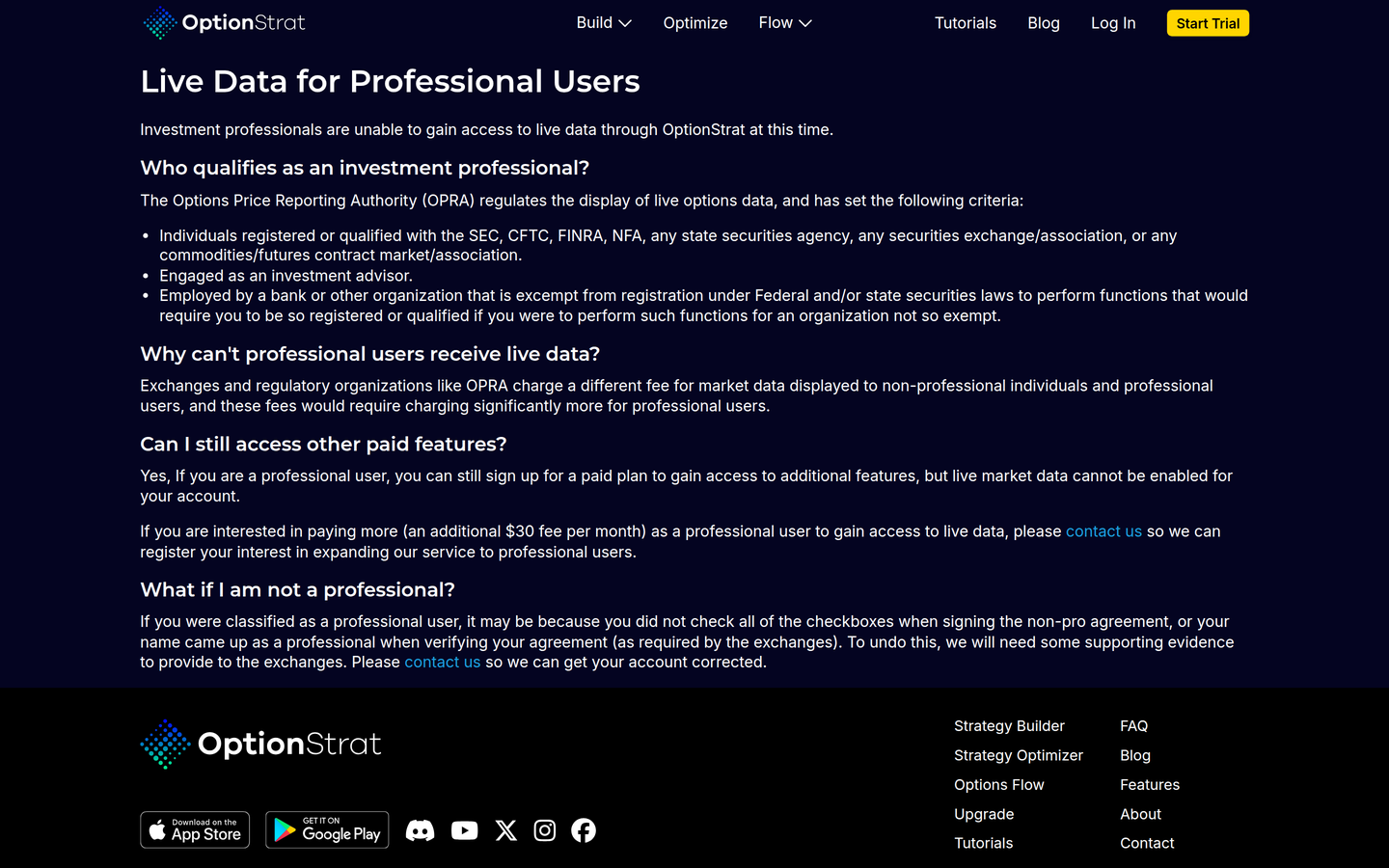Go to Tutorials in top navigation
Screen dimensions: 1389x868
[966, 23]
